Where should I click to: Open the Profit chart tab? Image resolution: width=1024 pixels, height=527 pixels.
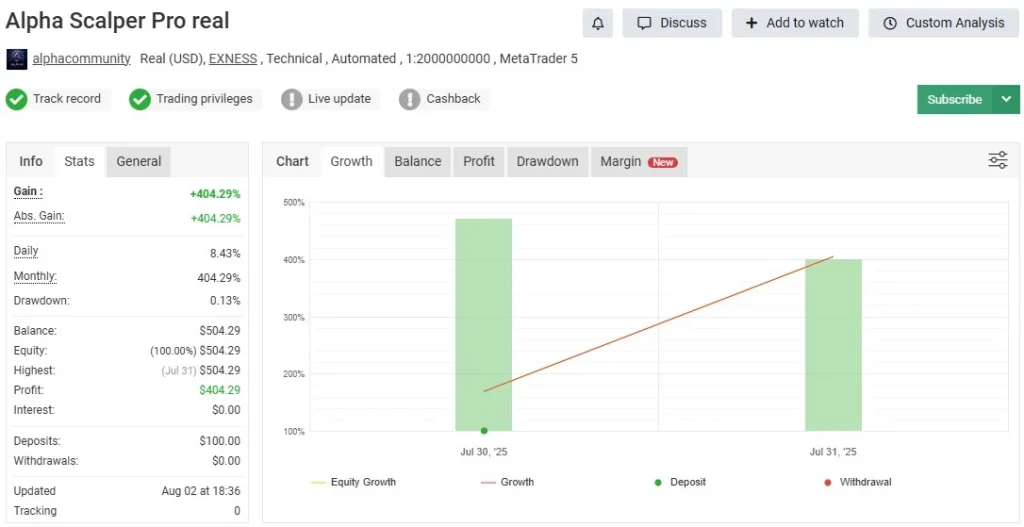coord(479,161)
